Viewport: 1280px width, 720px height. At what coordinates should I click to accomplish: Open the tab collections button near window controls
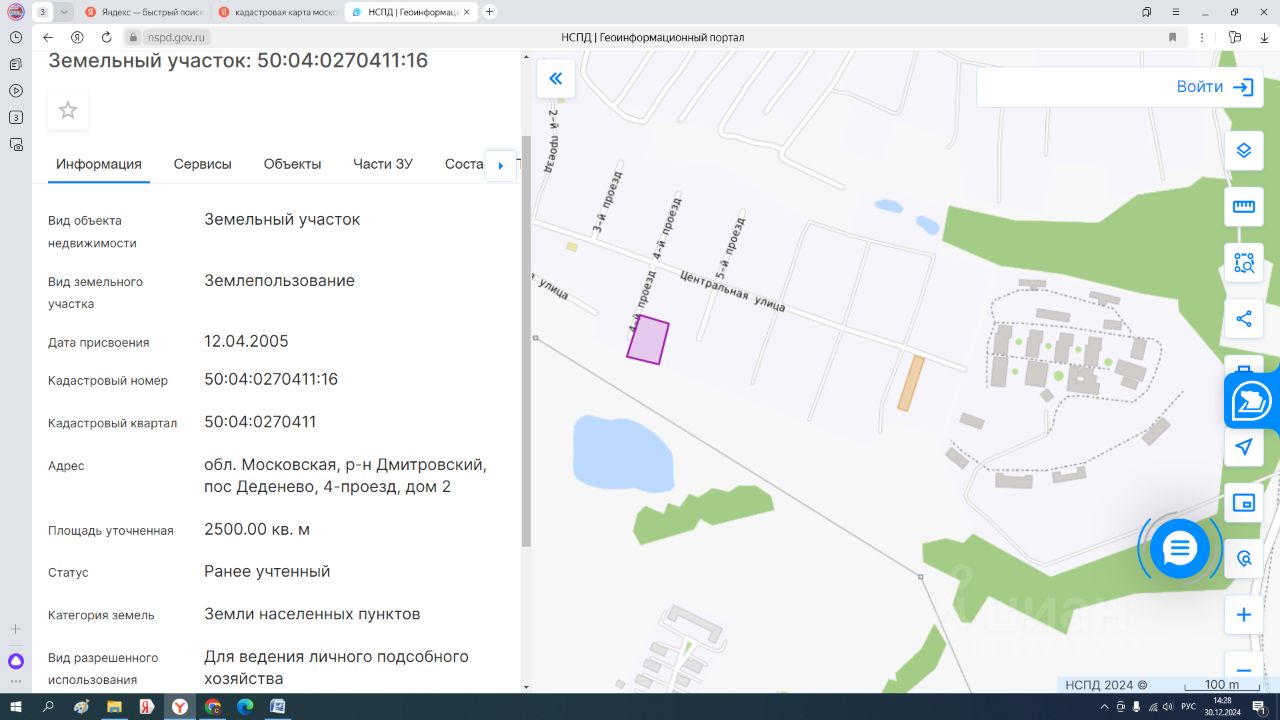tap(1146, 12)
